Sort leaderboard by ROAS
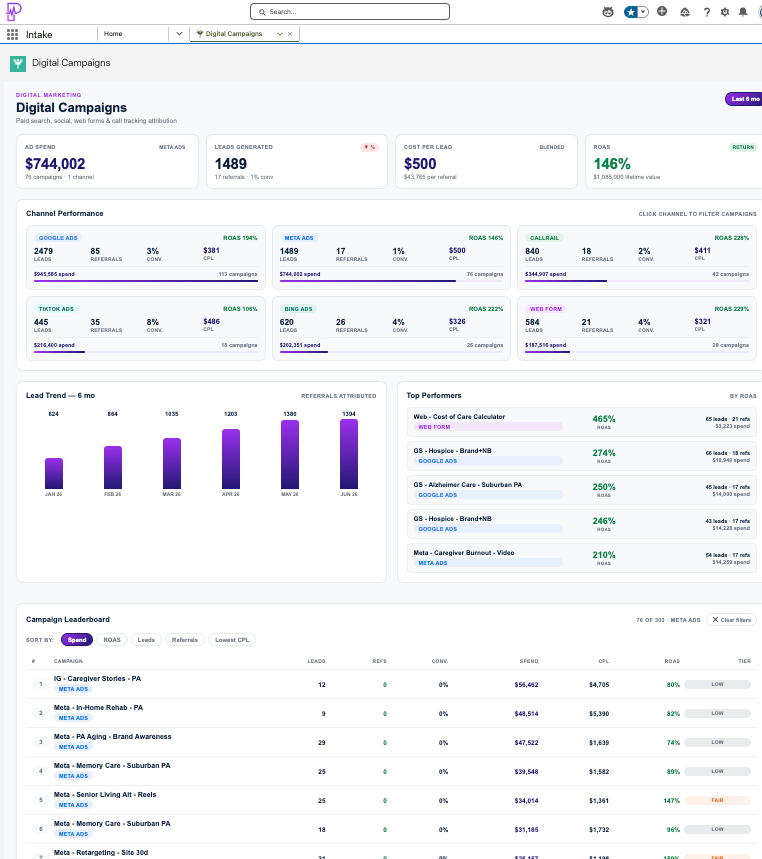The image size is (762, 859). point(112,640)
